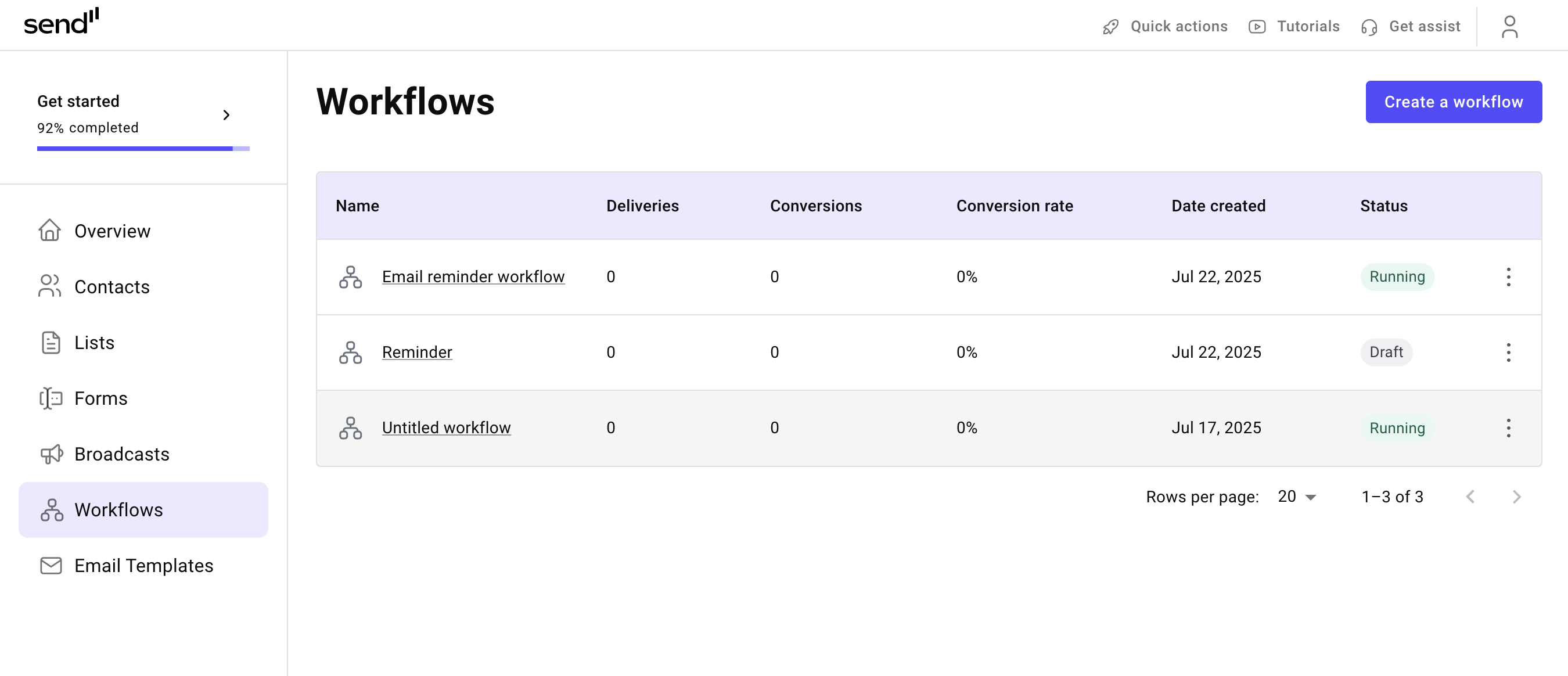1568x676 pixels.
Task: Click Get assist text
Action: click(1425, 27)
